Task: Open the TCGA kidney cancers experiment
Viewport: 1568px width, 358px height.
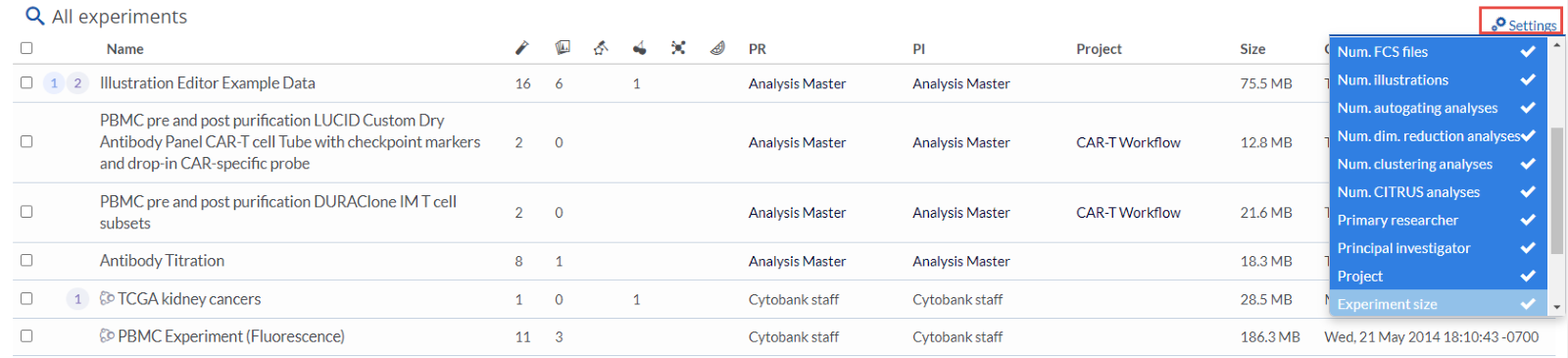Action: click(189, 299)
